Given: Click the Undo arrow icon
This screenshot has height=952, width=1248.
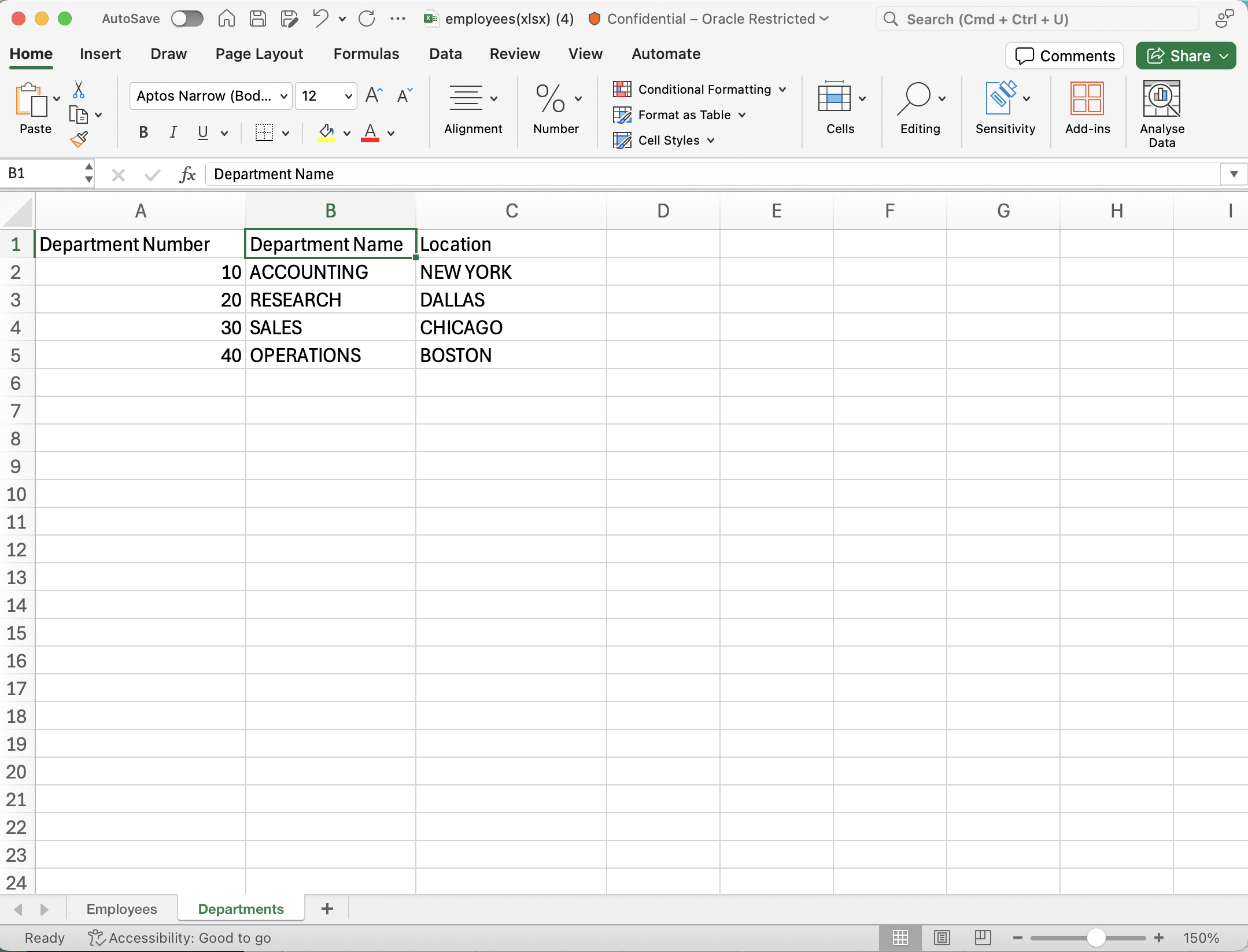Looking at the screenshot, I should click(x=320, y=19).
